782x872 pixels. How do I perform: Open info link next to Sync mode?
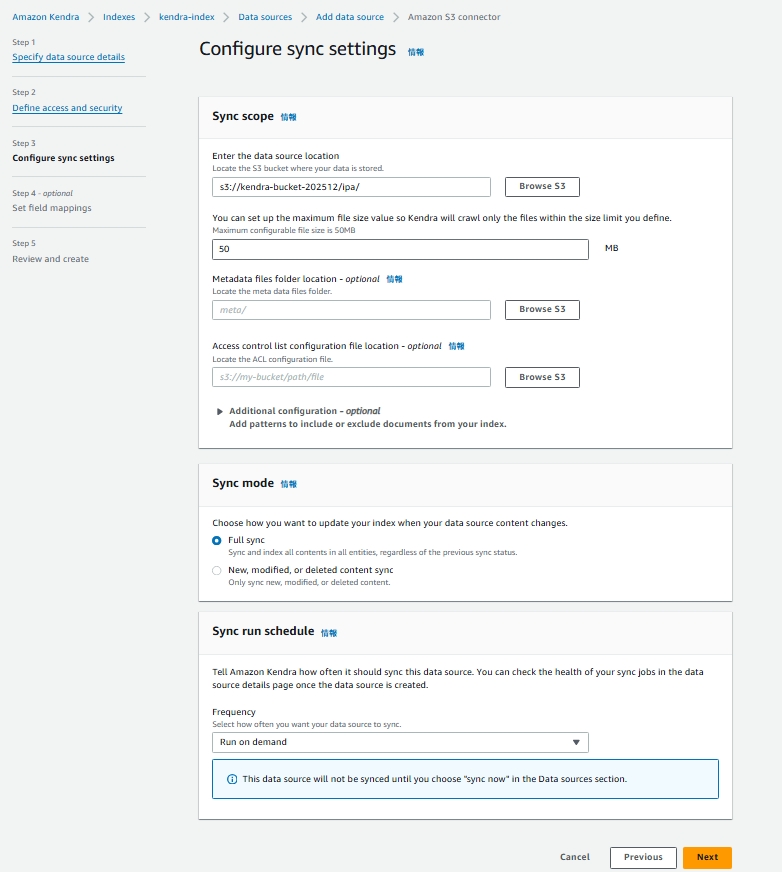pos(288,484)
